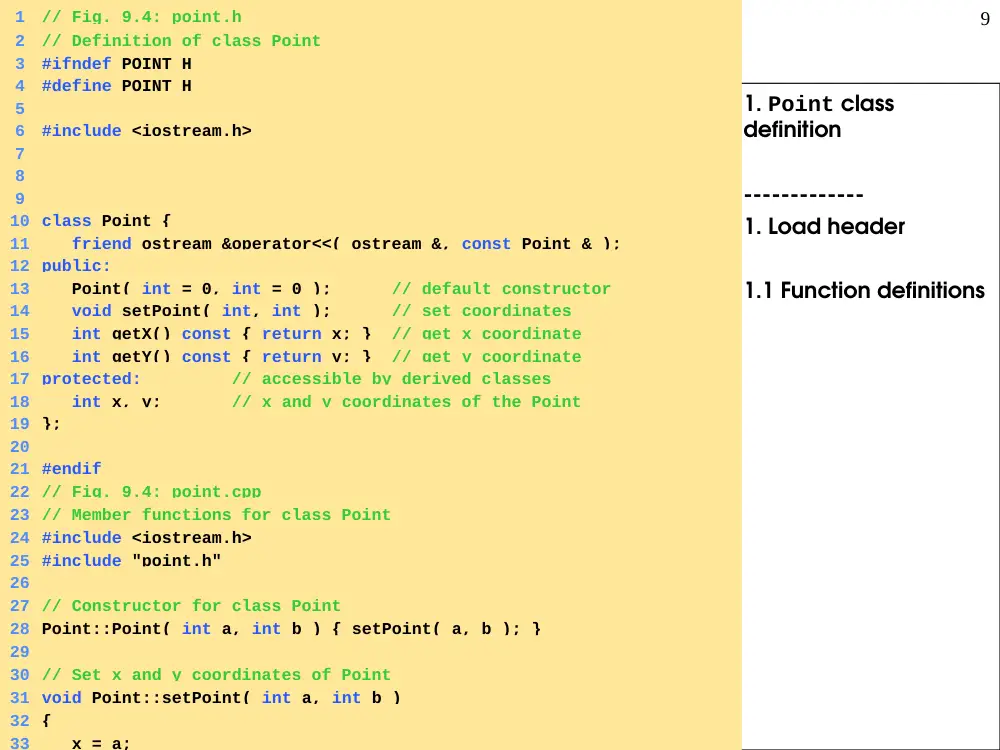Click the comment '// Fig. 9.4: point.h'
The width and height of the screenshot is (1000, 750).
coord(142,17)
